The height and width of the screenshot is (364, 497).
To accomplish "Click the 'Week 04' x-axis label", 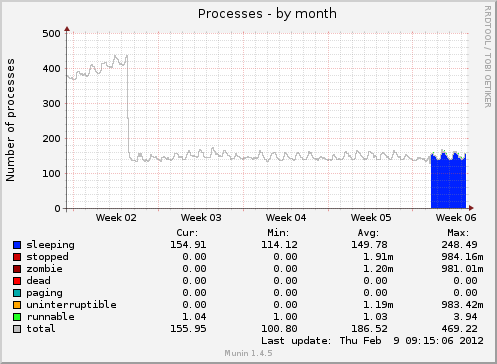I will (x=286, y=218).
